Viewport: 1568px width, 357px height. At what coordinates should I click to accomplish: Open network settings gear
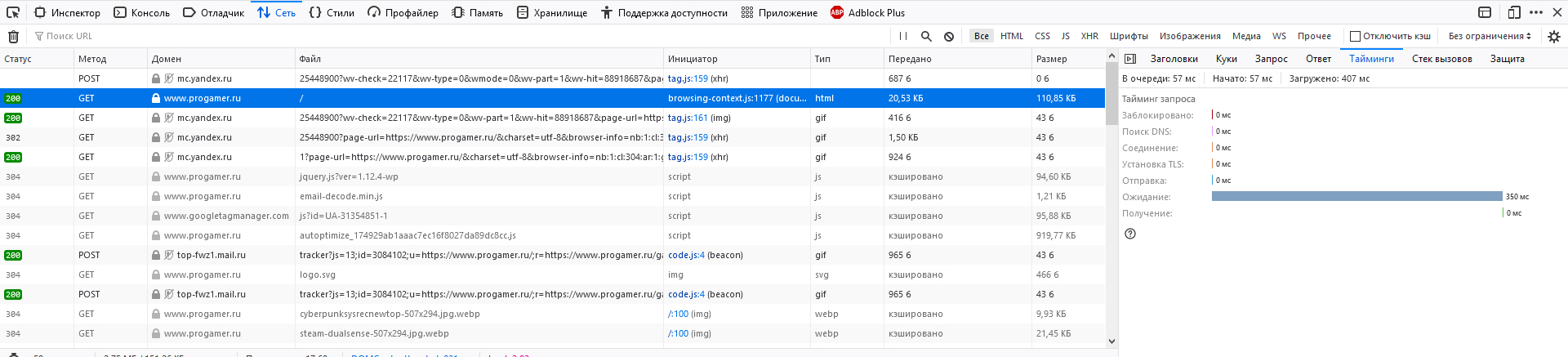tap(1553, 36)
